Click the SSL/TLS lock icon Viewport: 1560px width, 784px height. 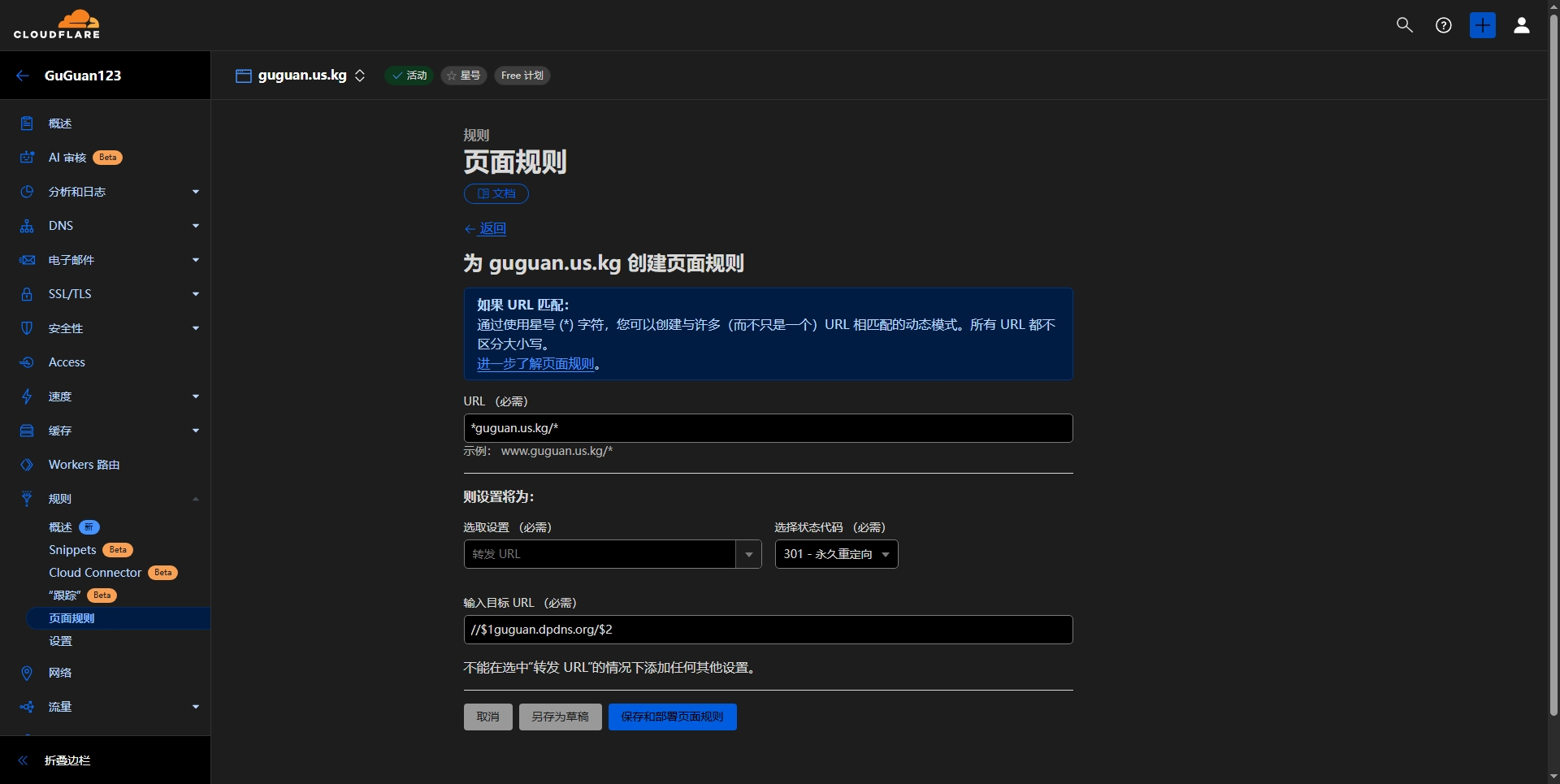[x=27, y=294]
